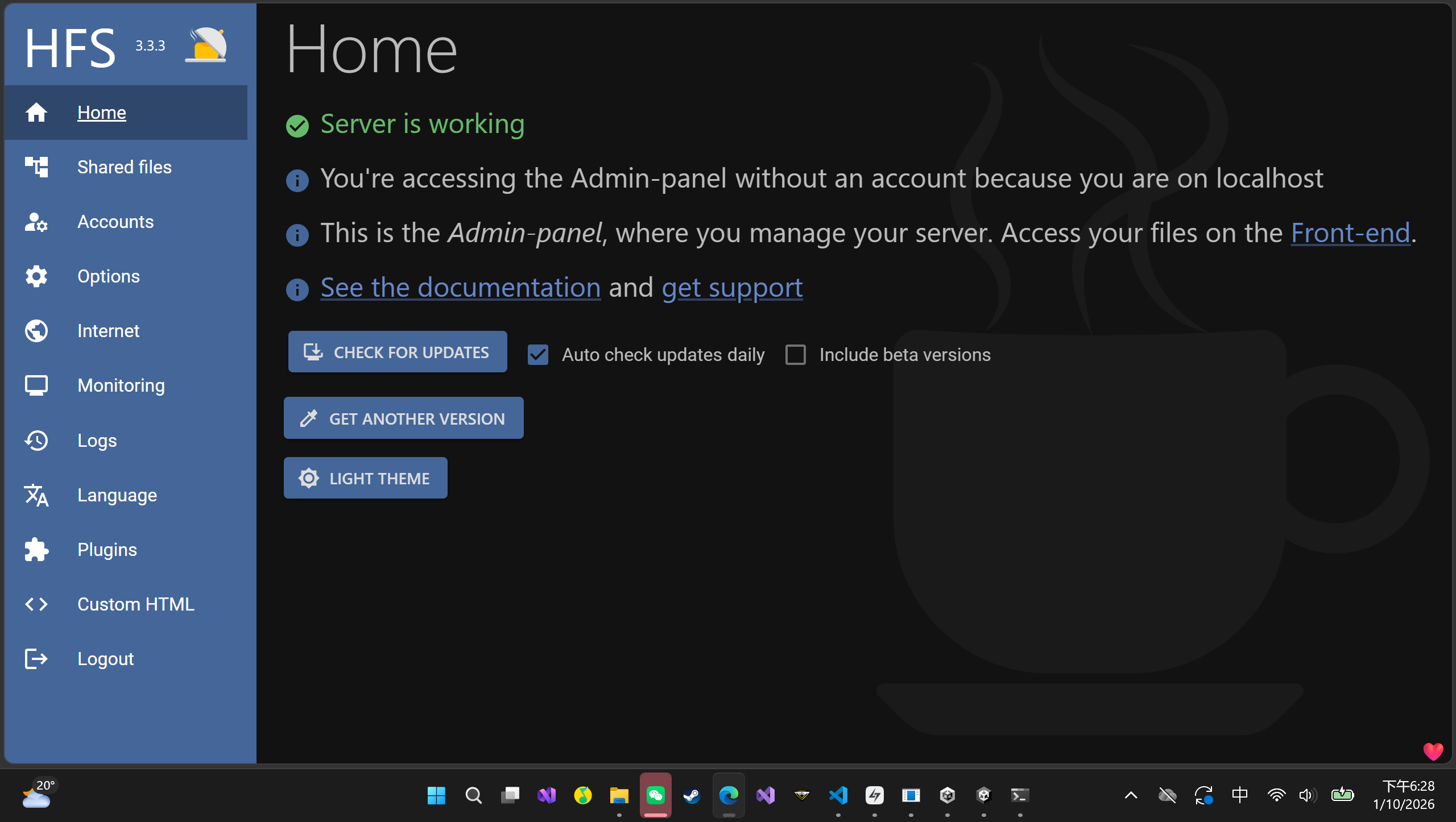
Task: Open Microsoft Edge from the taskbar
Action: 728,795
